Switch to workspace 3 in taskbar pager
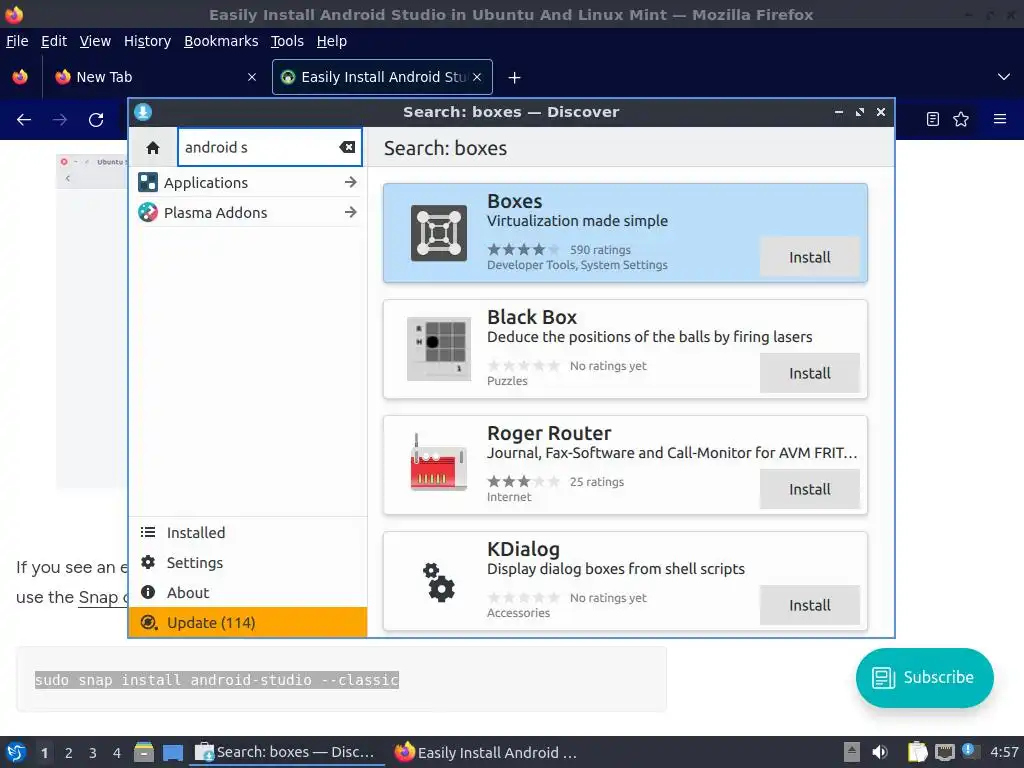 pos(93,752)
